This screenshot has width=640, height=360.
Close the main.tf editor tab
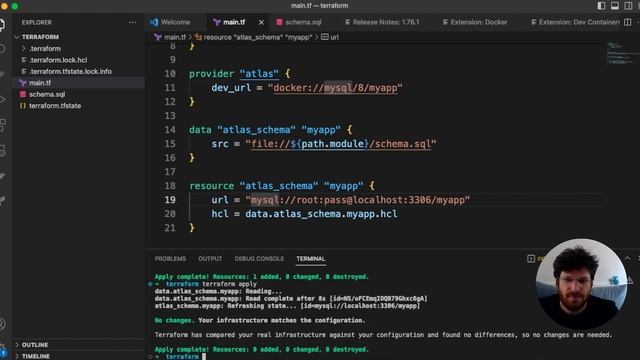(x=261, y=22)
